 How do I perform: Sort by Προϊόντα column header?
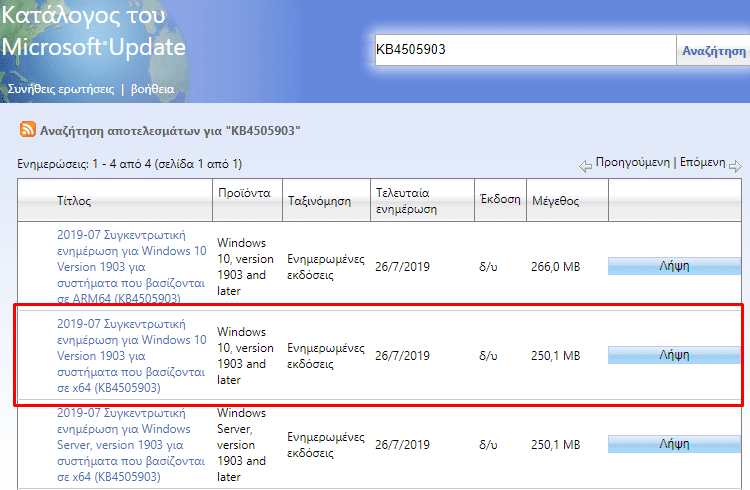pos(244,193)
